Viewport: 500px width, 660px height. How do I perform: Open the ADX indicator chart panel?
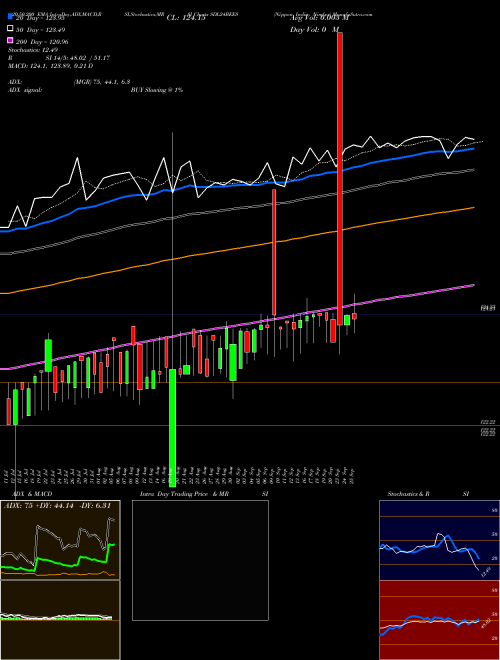[60, 540]
